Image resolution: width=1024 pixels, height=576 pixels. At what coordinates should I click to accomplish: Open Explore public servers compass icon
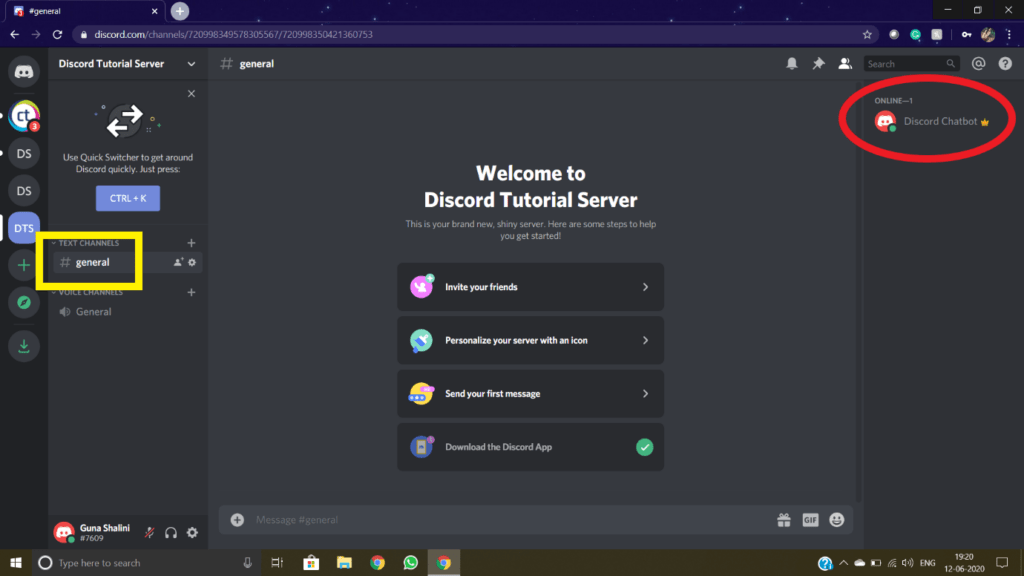[24, 302]
